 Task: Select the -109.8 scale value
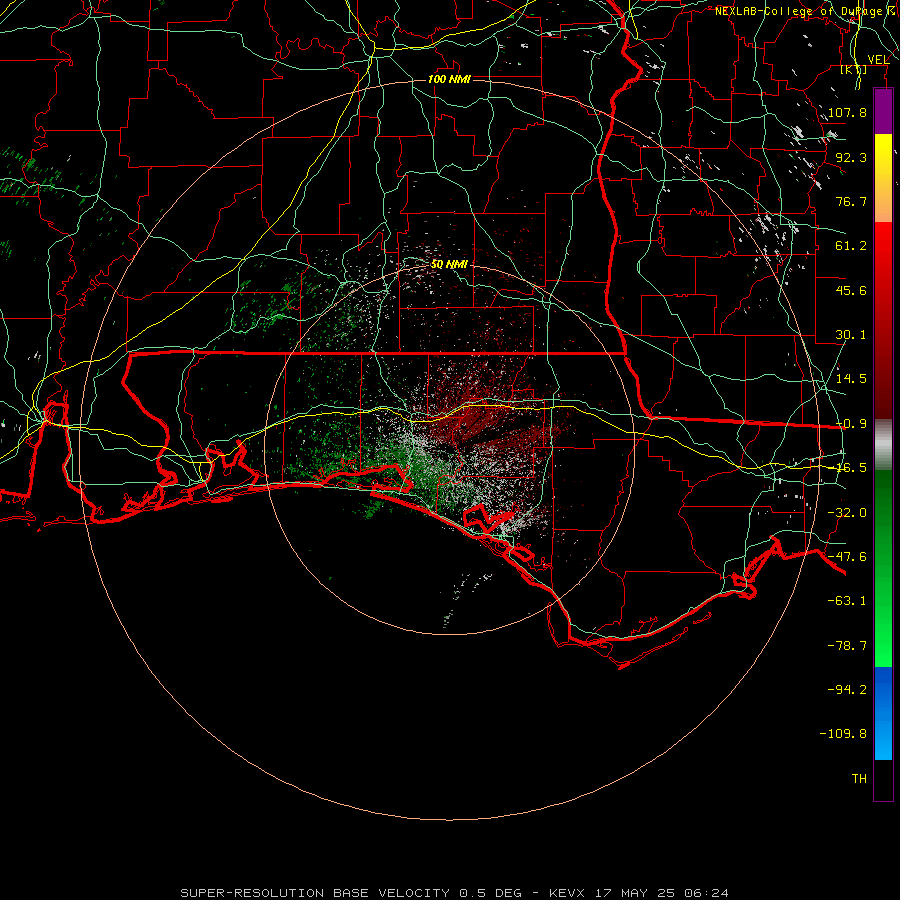[x=843, y=734]
